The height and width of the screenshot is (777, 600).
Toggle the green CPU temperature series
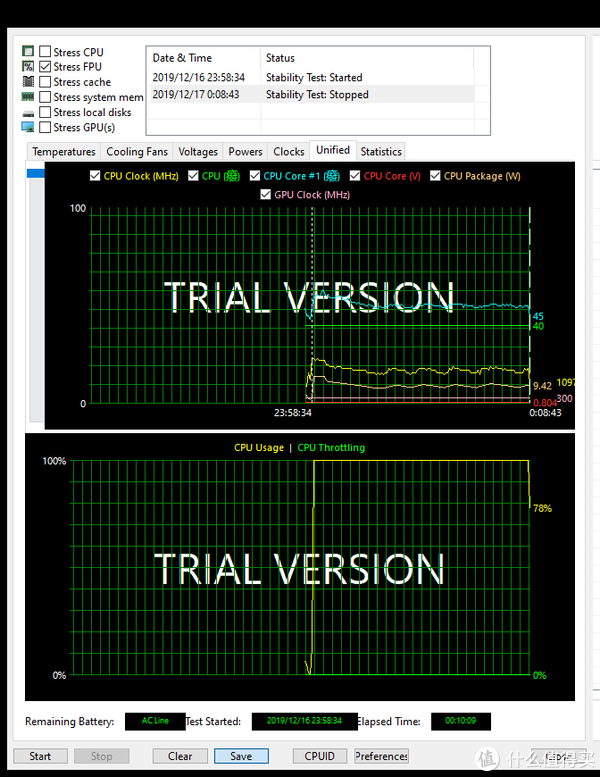193,176
